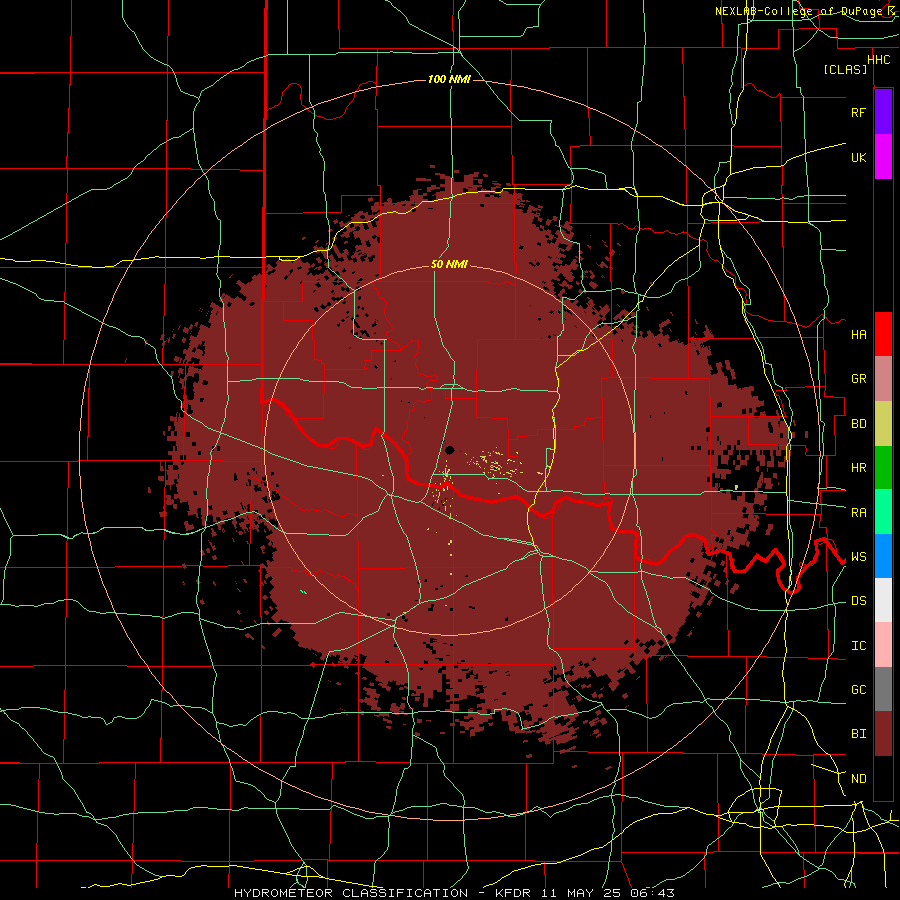Click the RF legend label

[x=858, y=112]
